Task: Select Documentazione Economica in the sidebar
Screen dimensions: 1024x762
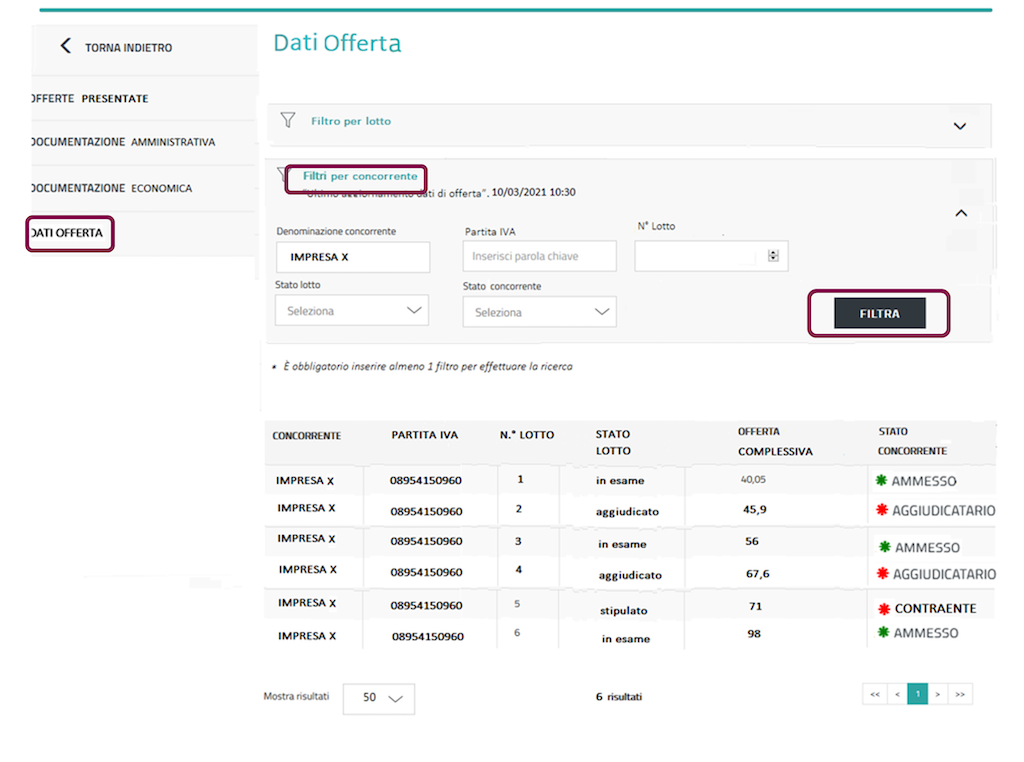Action: coord(112,188)
